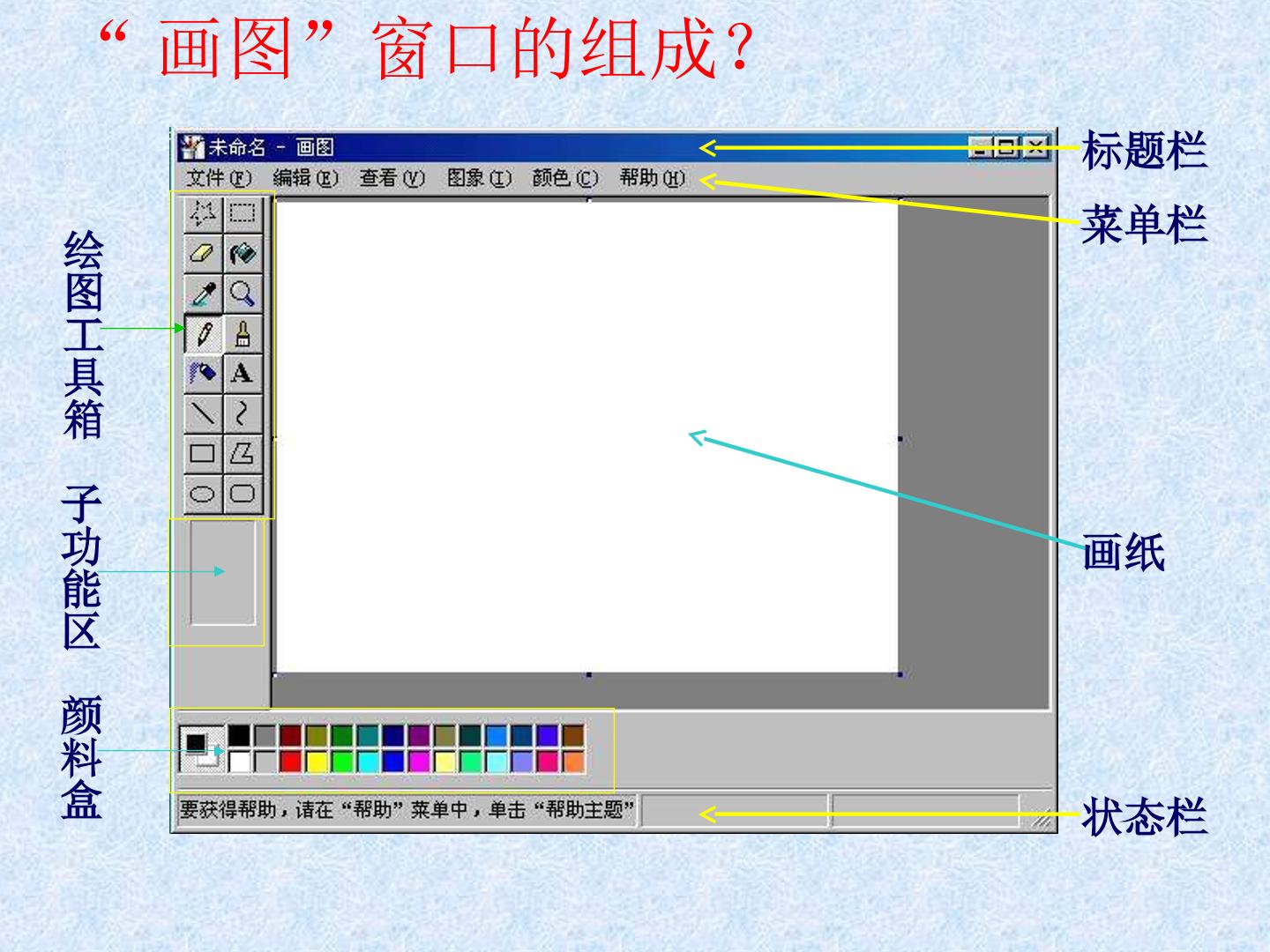Select the Pick color eyedropper tool
The width and height of the screenshot is (1270, 952).
203,294
